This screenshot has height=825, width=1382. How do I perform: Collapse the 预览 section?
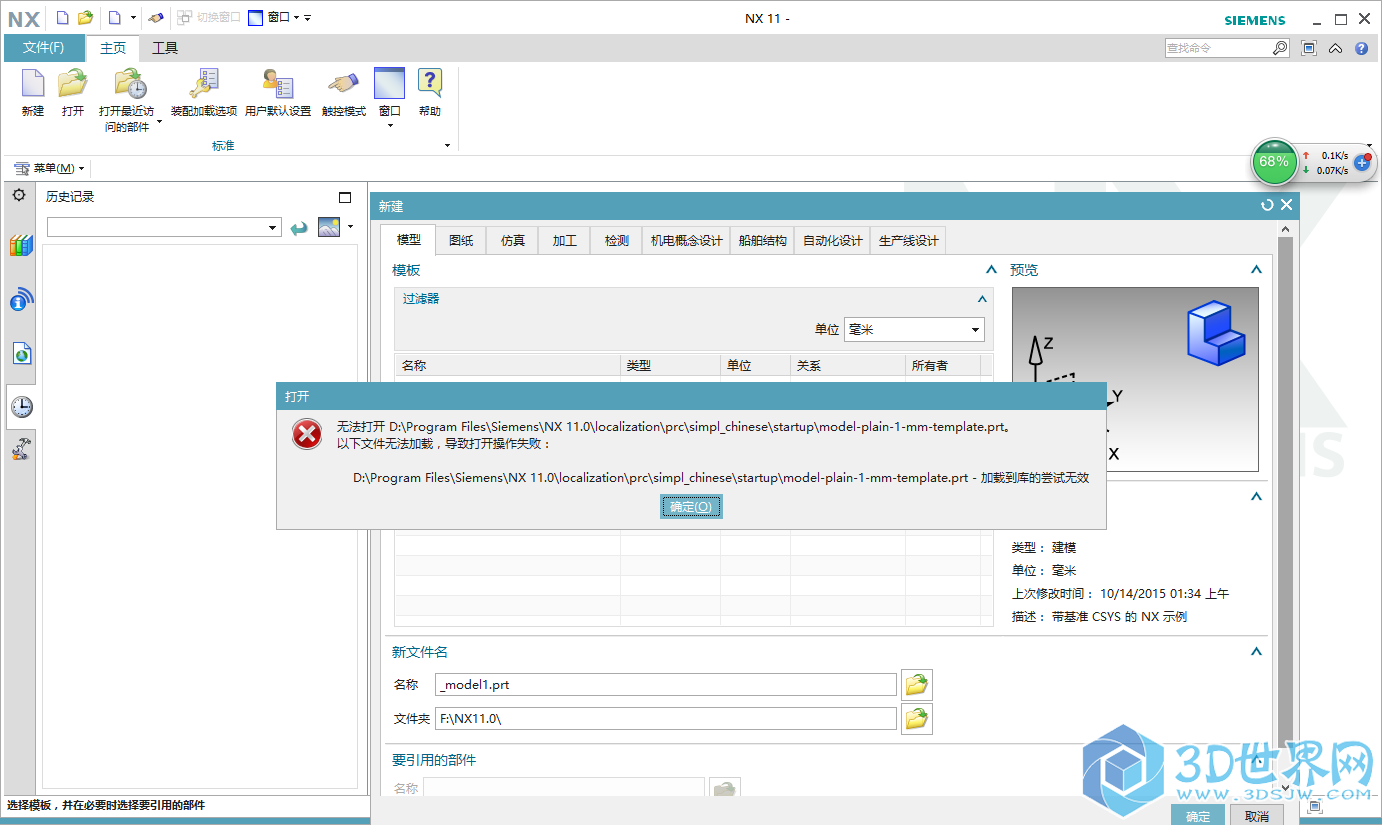(1256, 270)
